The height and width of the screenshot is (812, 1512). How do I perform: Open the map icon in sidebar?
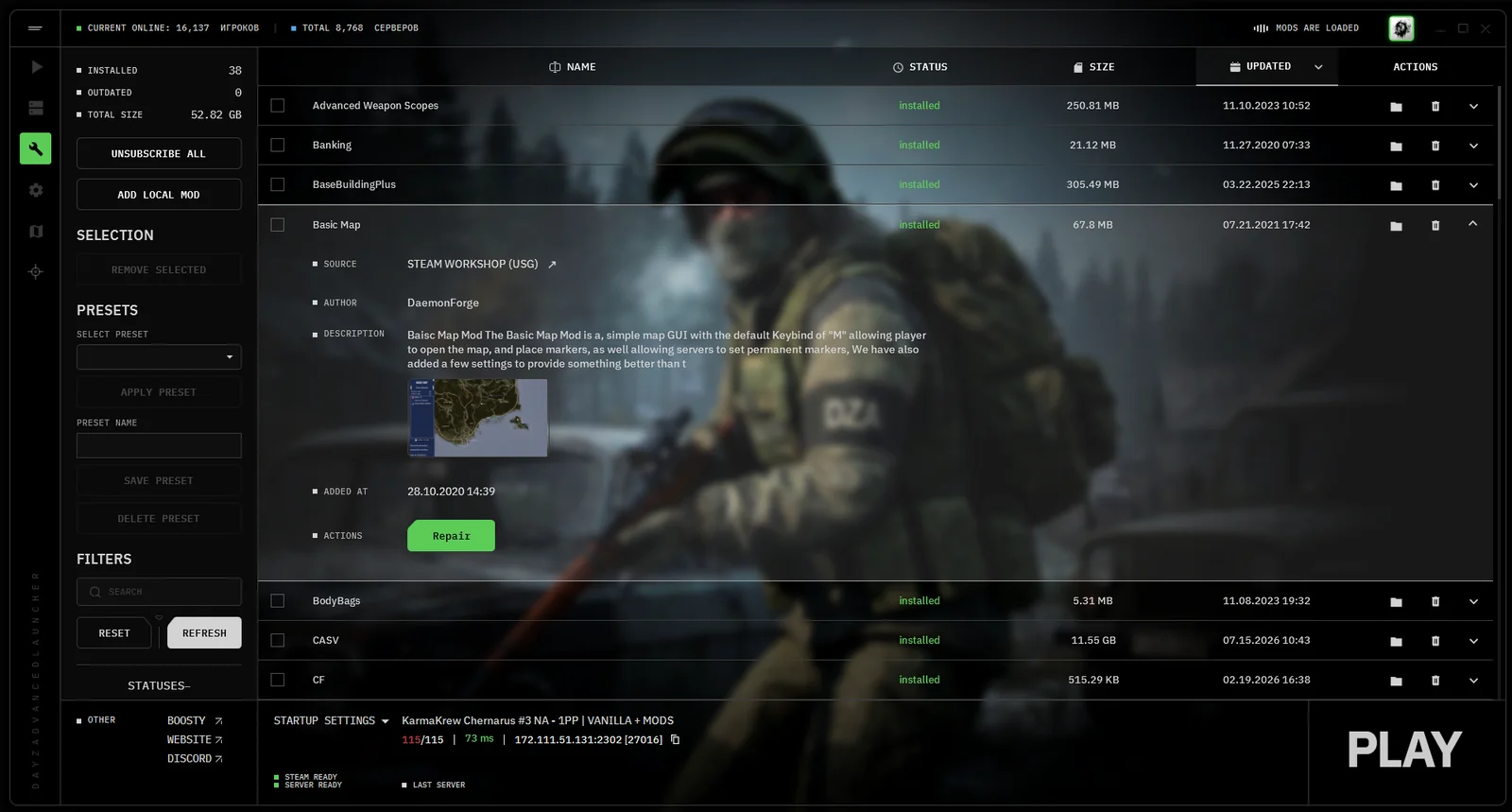point(36,231)
